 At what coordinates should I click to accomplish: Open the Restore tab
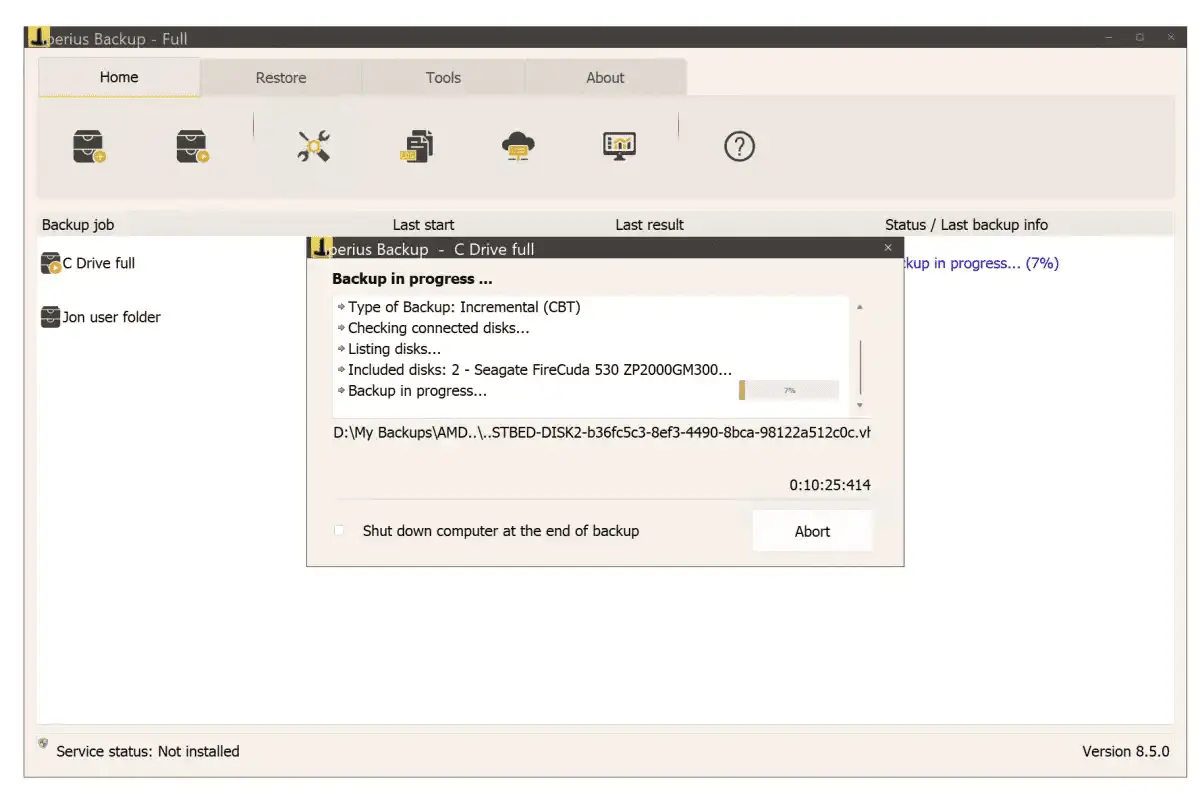click(281, 77)
